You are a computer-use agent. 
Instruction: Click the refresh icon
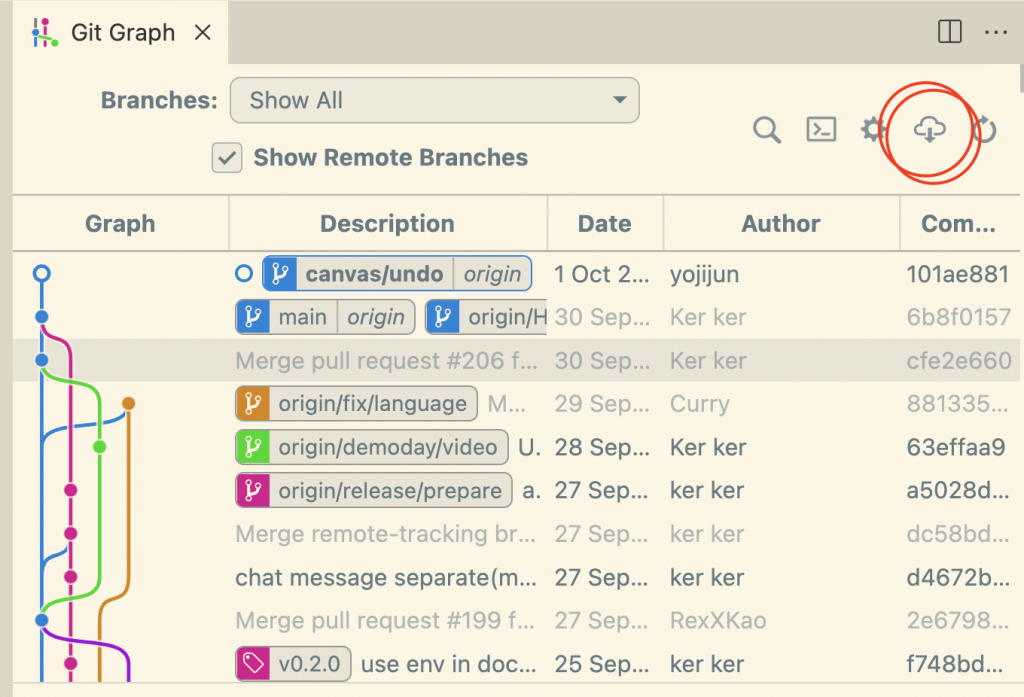pos(985,130)
